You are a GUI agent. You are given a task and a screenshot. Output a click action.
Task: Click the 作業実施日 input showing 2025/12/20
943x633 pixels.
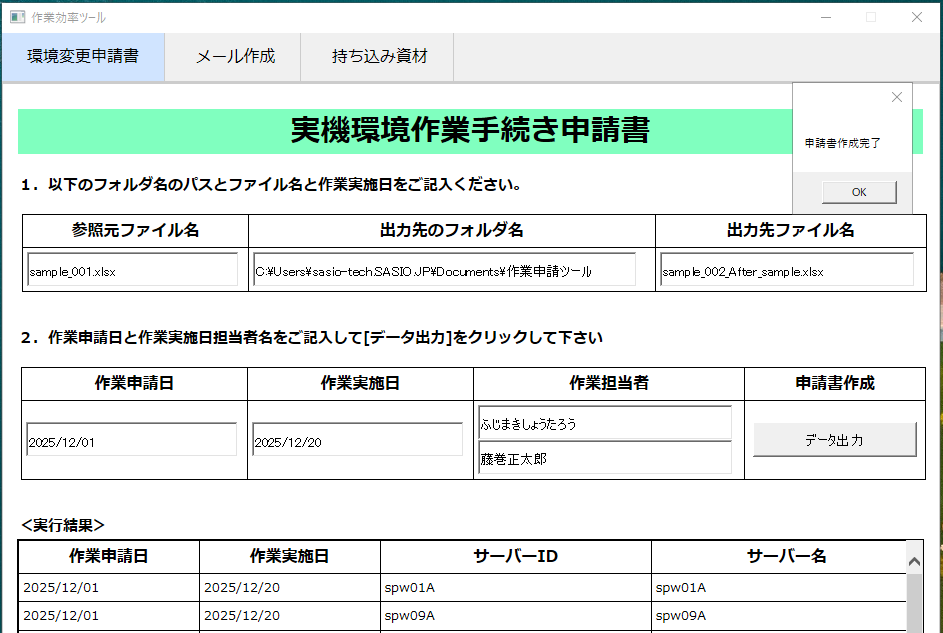pyautogui.click(x=358, y=440)
